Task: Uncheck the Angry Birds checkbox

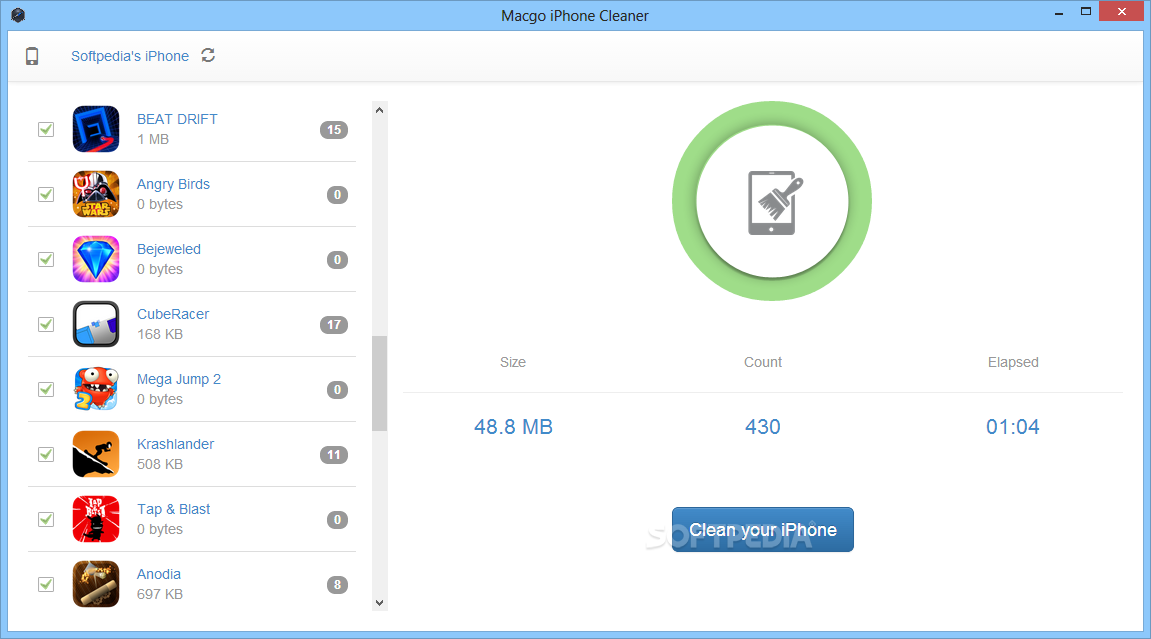Action: point(46,194)
